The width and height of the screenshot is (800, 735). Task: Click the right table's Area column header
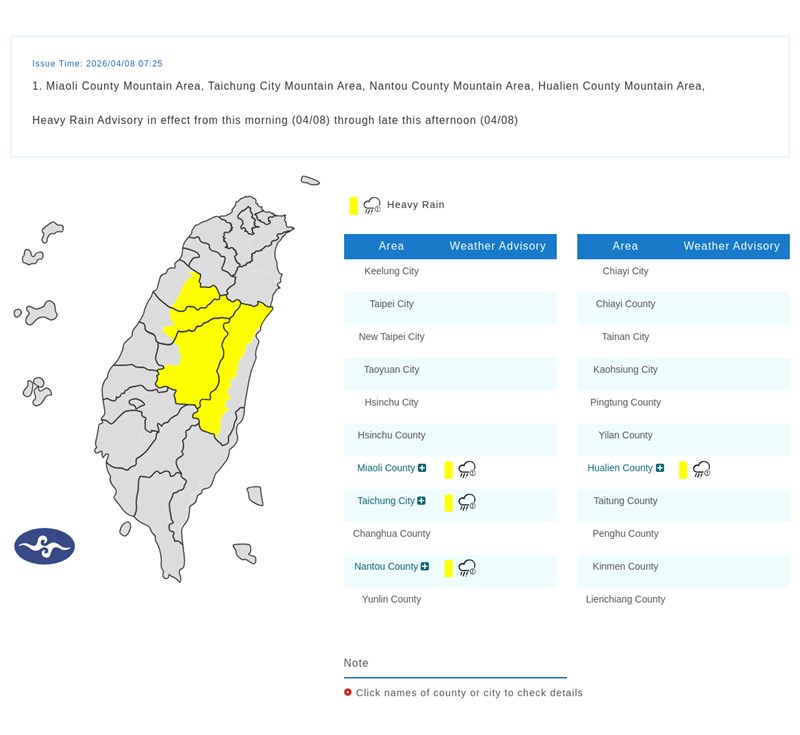(625, 246)
